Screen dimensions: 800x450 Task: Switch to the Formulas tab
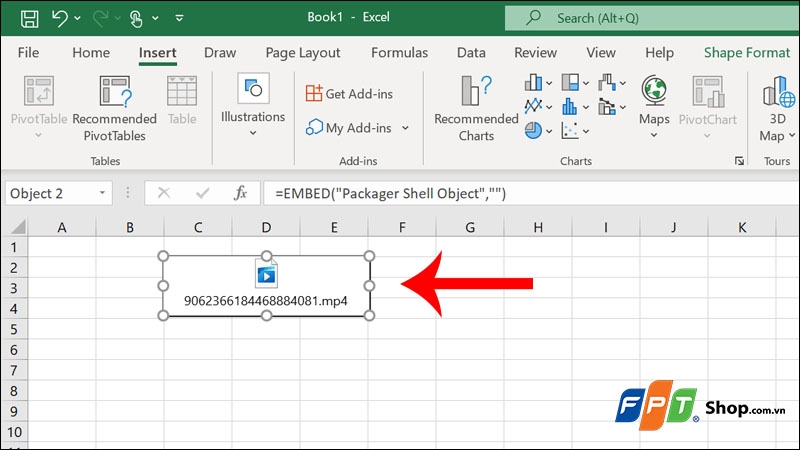399,53
